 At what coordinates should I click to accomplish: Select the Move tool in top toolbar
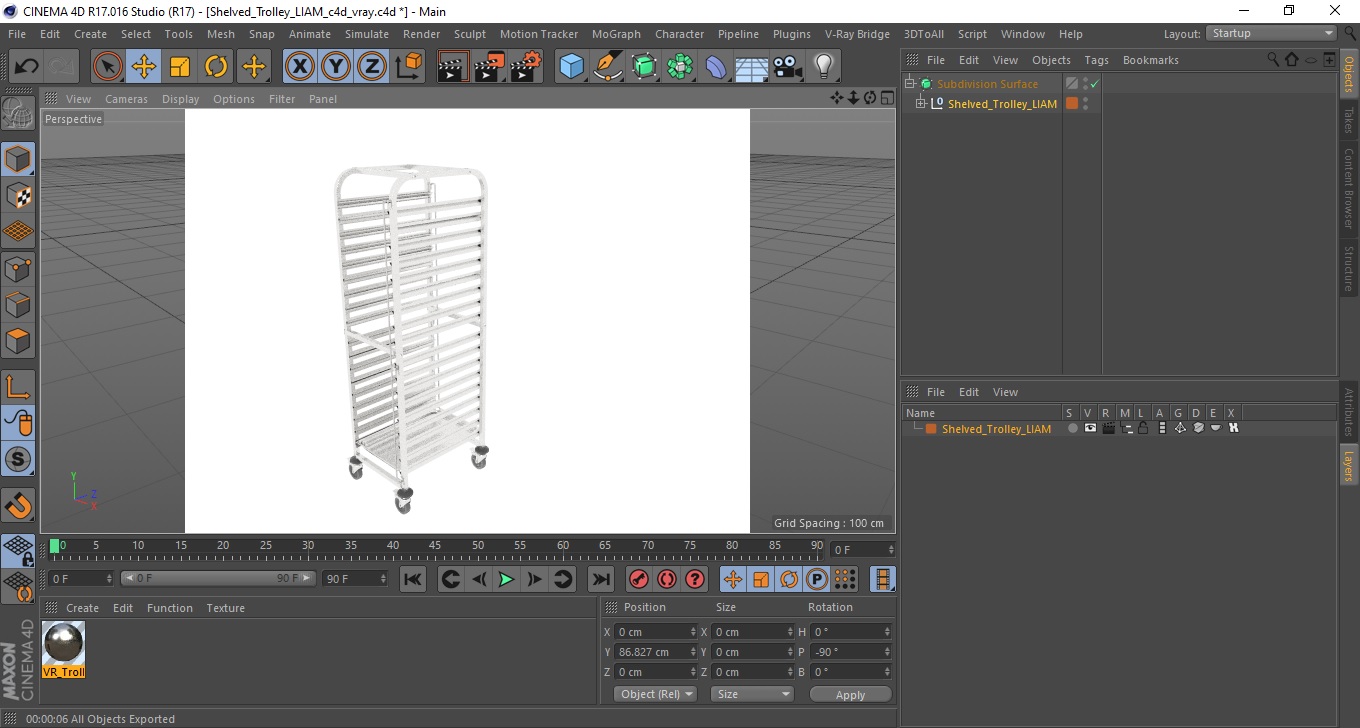coord(144,67)
